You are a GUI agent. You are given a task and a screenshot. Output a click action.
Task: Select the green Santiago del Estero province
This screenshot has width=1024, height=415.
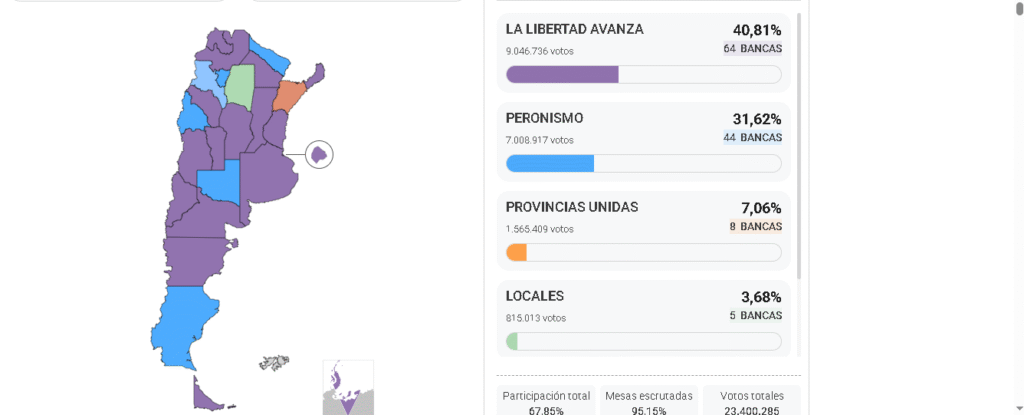[x=240, y=86]
